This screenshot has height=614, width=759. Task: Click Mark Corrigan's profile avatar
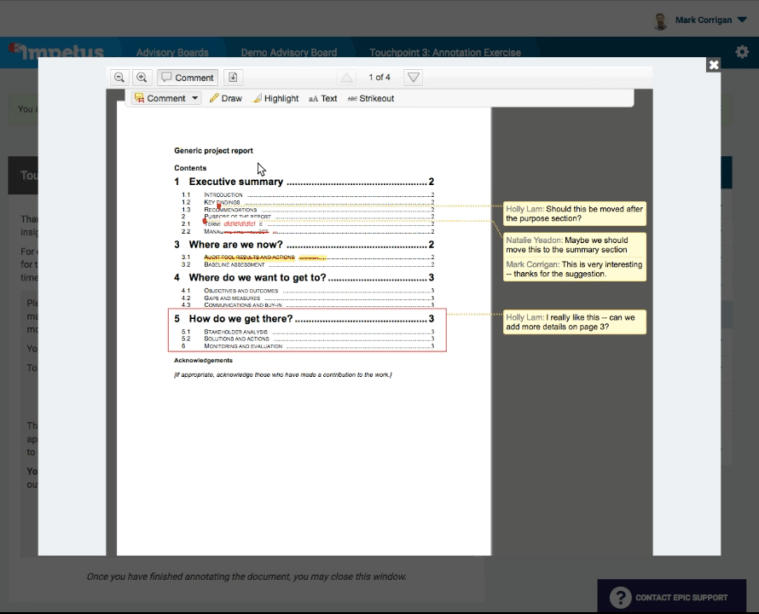660,21
